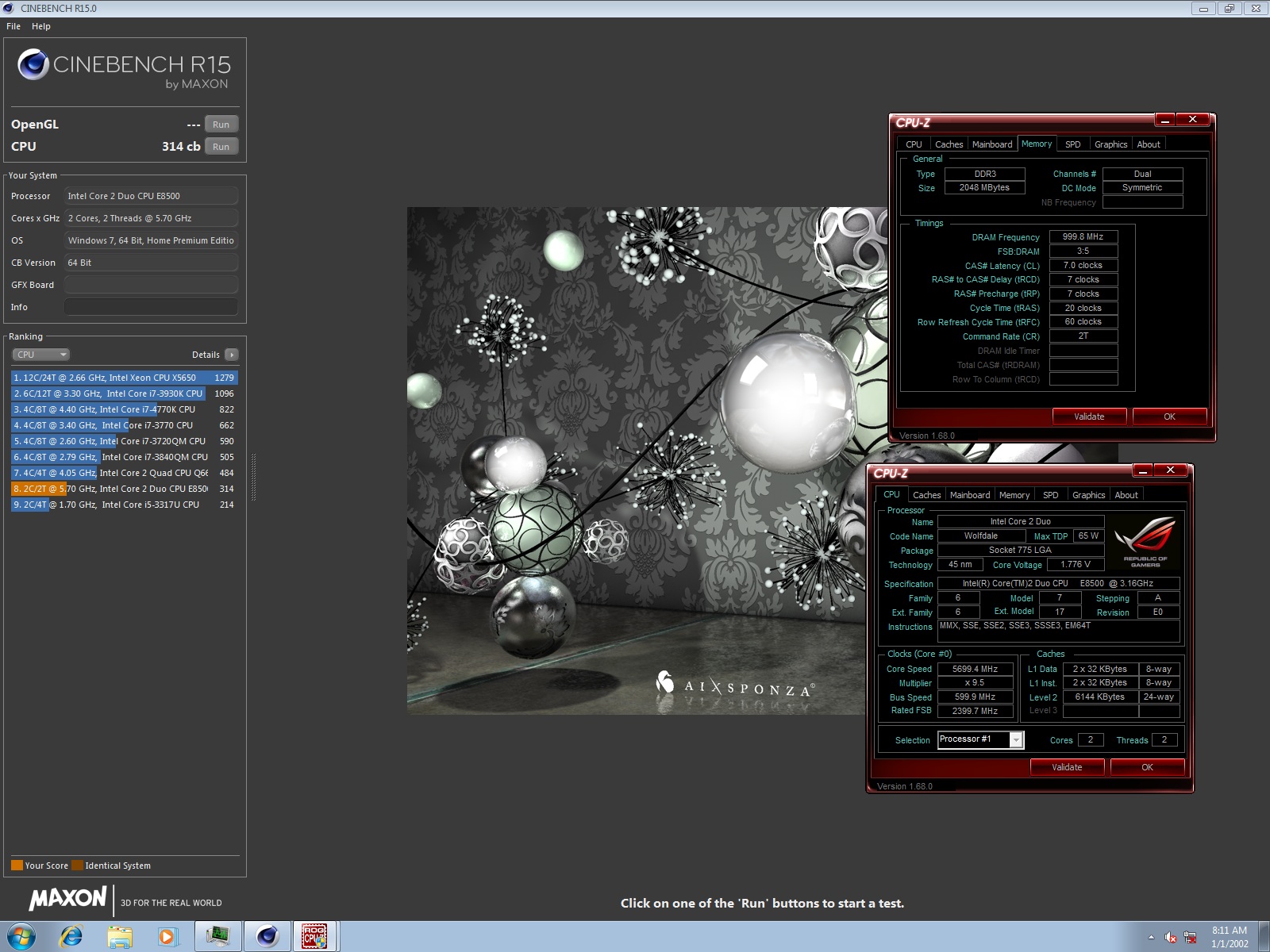Select ranking row Core i7-3840QM
The width and height of the screenshot is (1270, 952).
[125, 457]
